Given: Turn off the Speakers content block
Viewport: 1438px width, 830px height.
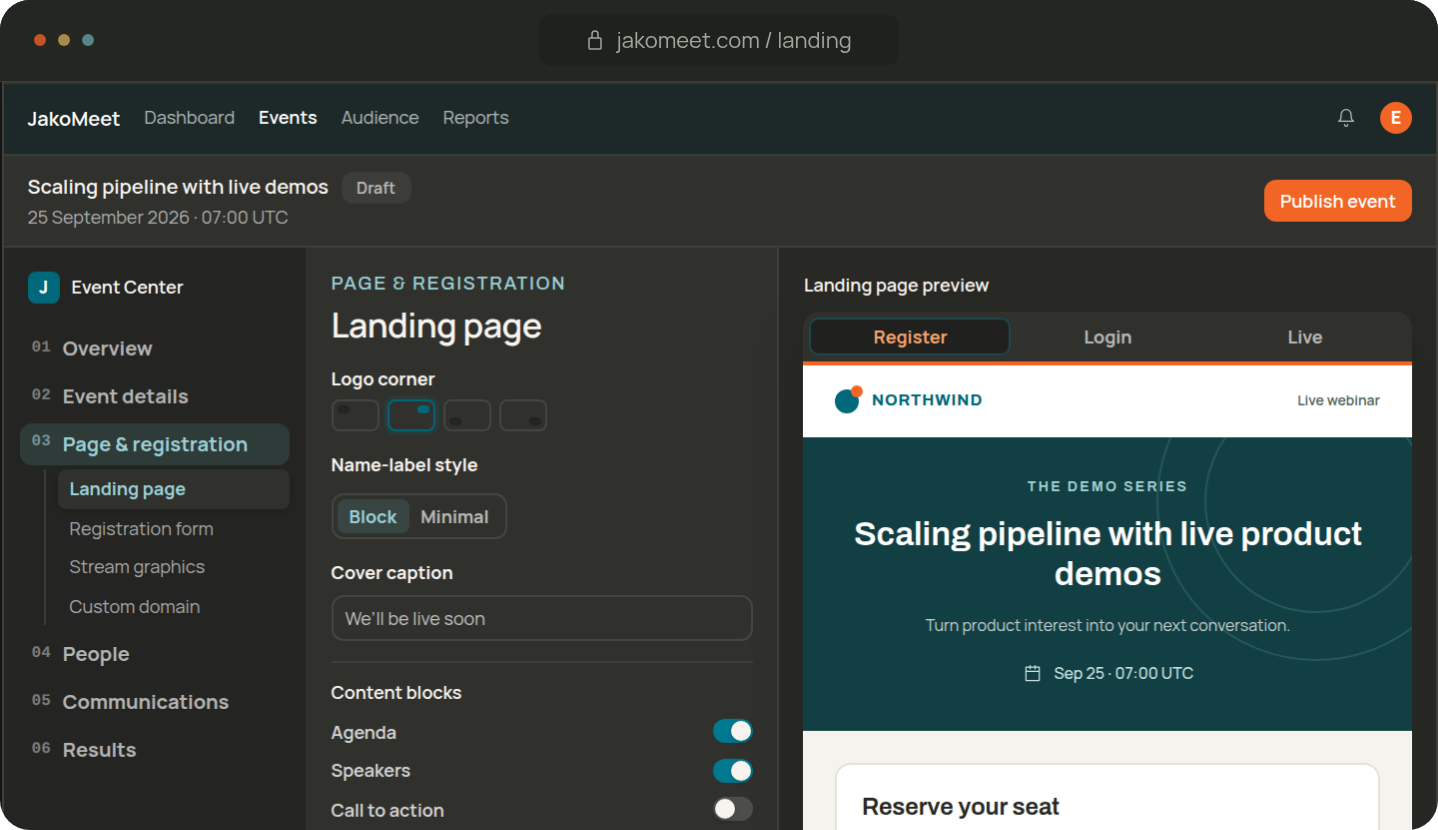Looking at the screenshot, I should point(733,770).
